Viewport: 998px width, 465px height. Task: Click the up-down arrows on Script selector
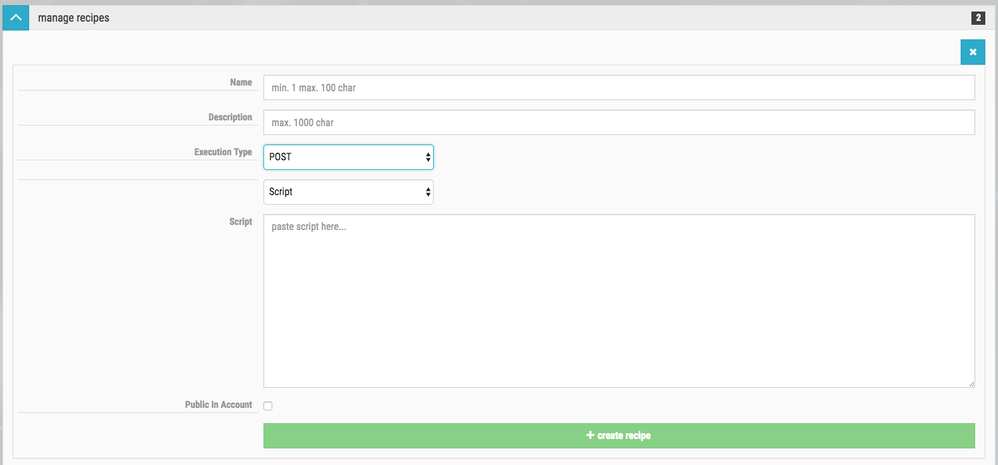[428, 191]
